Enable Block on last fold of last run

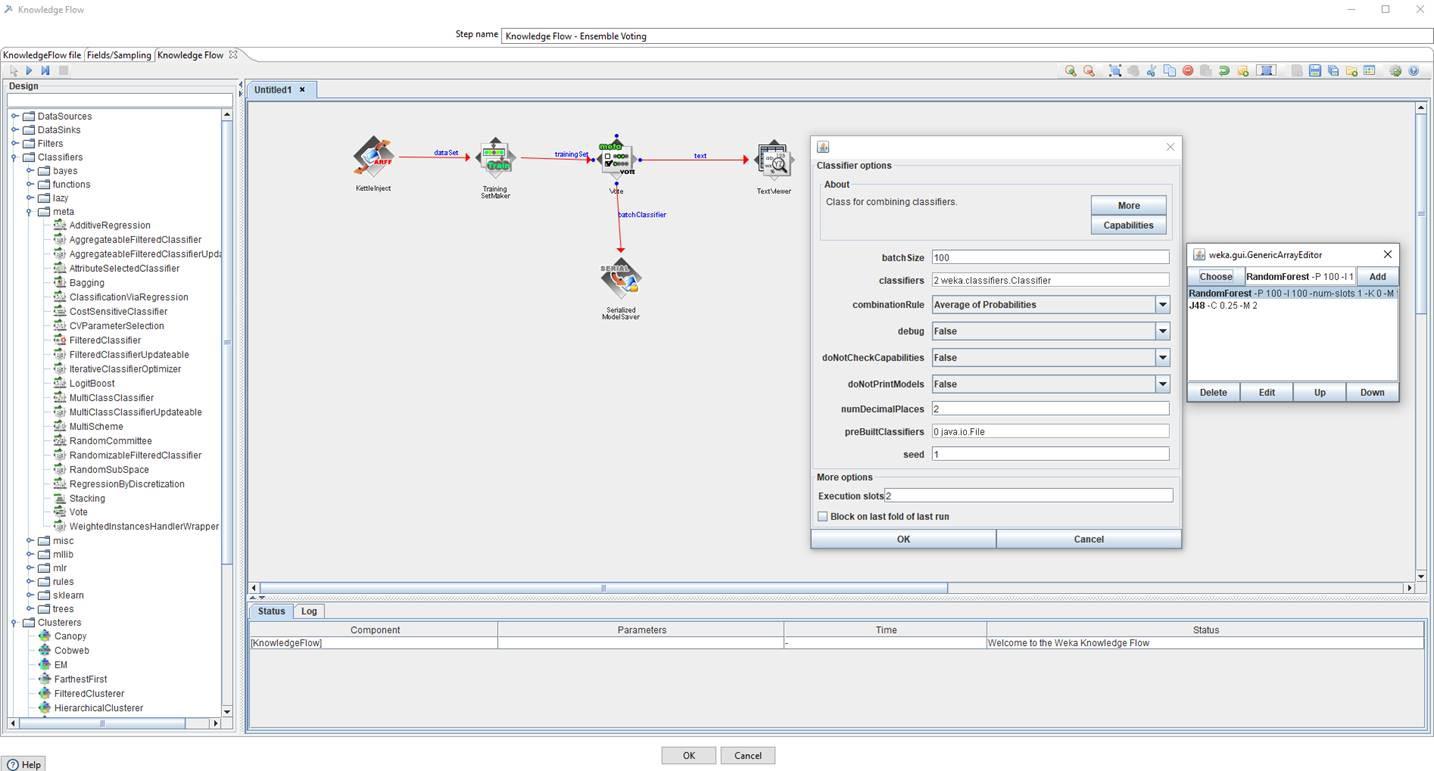pyautogui.click(x=822, y=516)
